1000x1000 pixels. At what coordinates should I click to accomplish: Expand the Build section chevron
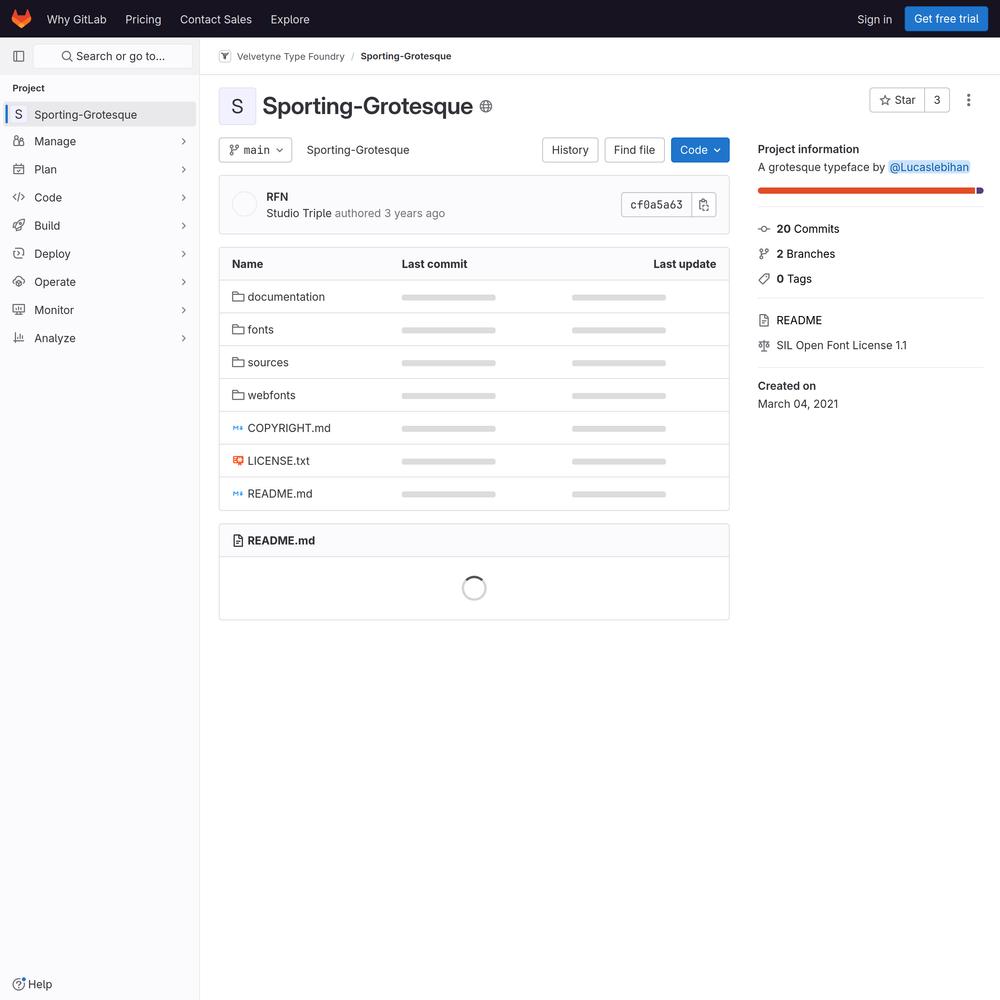pos(184,225)
